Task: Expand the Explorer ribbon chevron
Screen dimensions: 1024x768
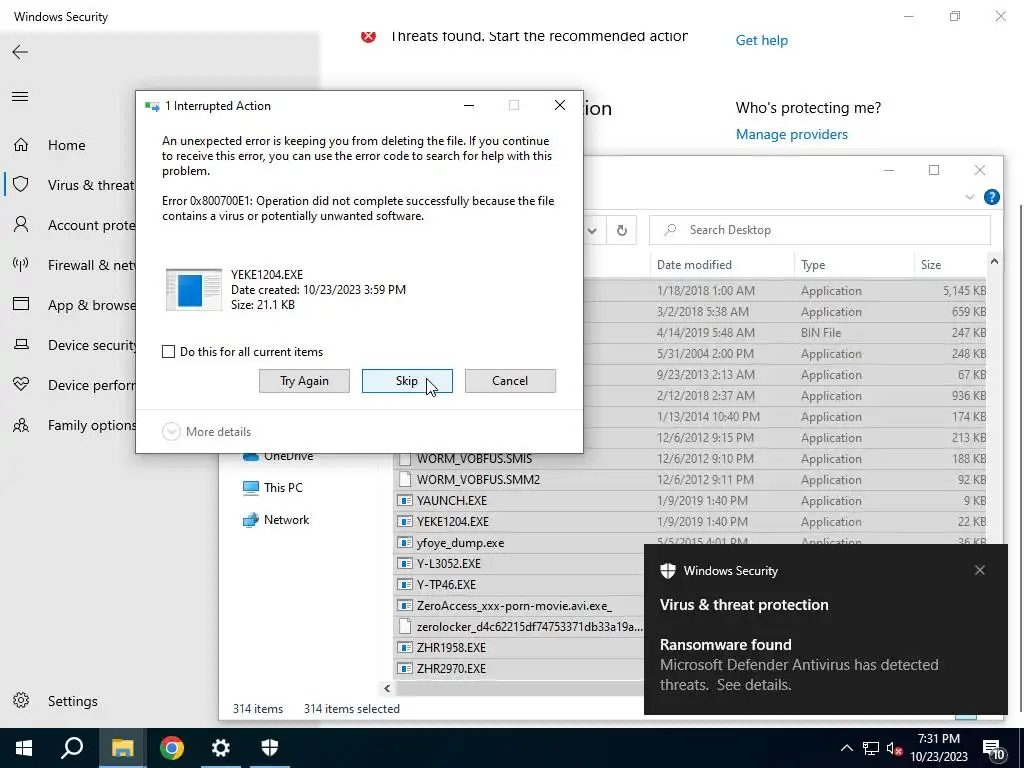Action: coord(970,197)
